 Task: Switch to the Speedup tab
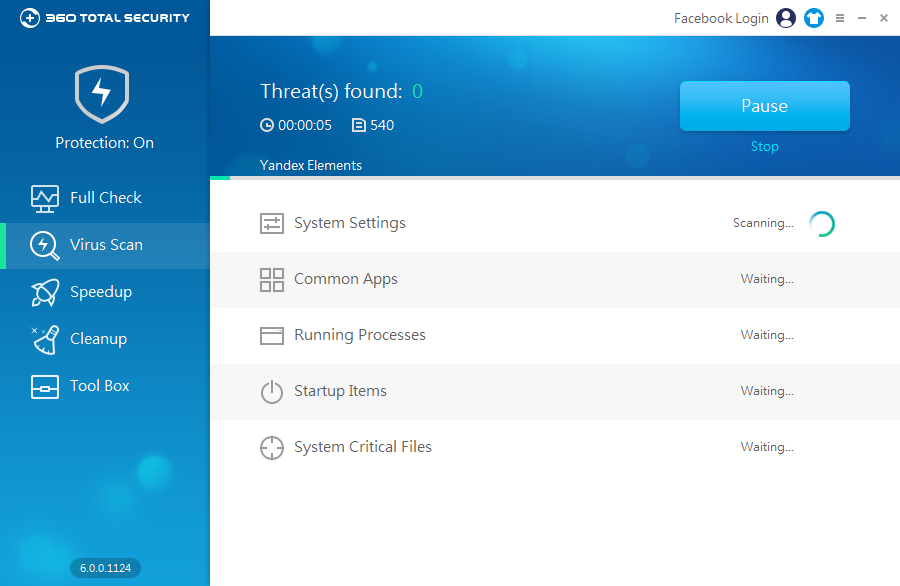[105, 293]
